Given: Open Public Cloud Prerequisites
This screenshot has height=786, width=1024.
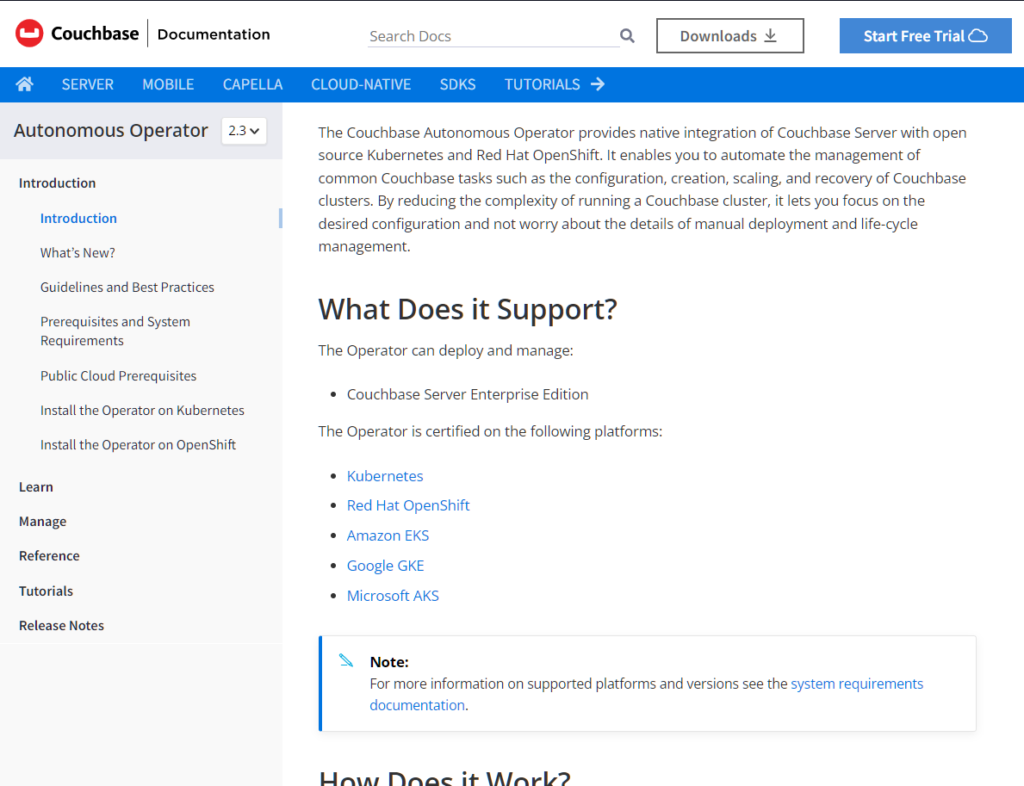Looking at the screenshot, I should pyautogui.click(x=118, y=376).
